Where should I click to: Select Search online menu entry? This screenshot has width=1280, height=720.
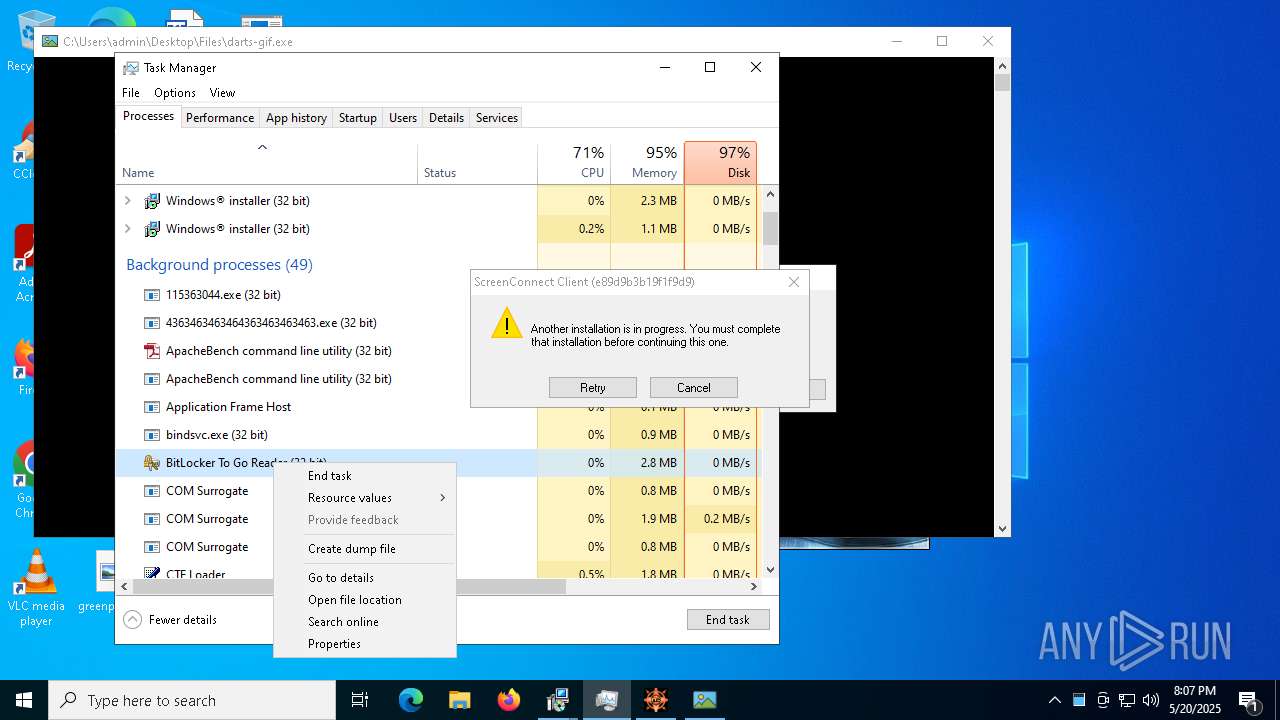click(x=365, y=622)
